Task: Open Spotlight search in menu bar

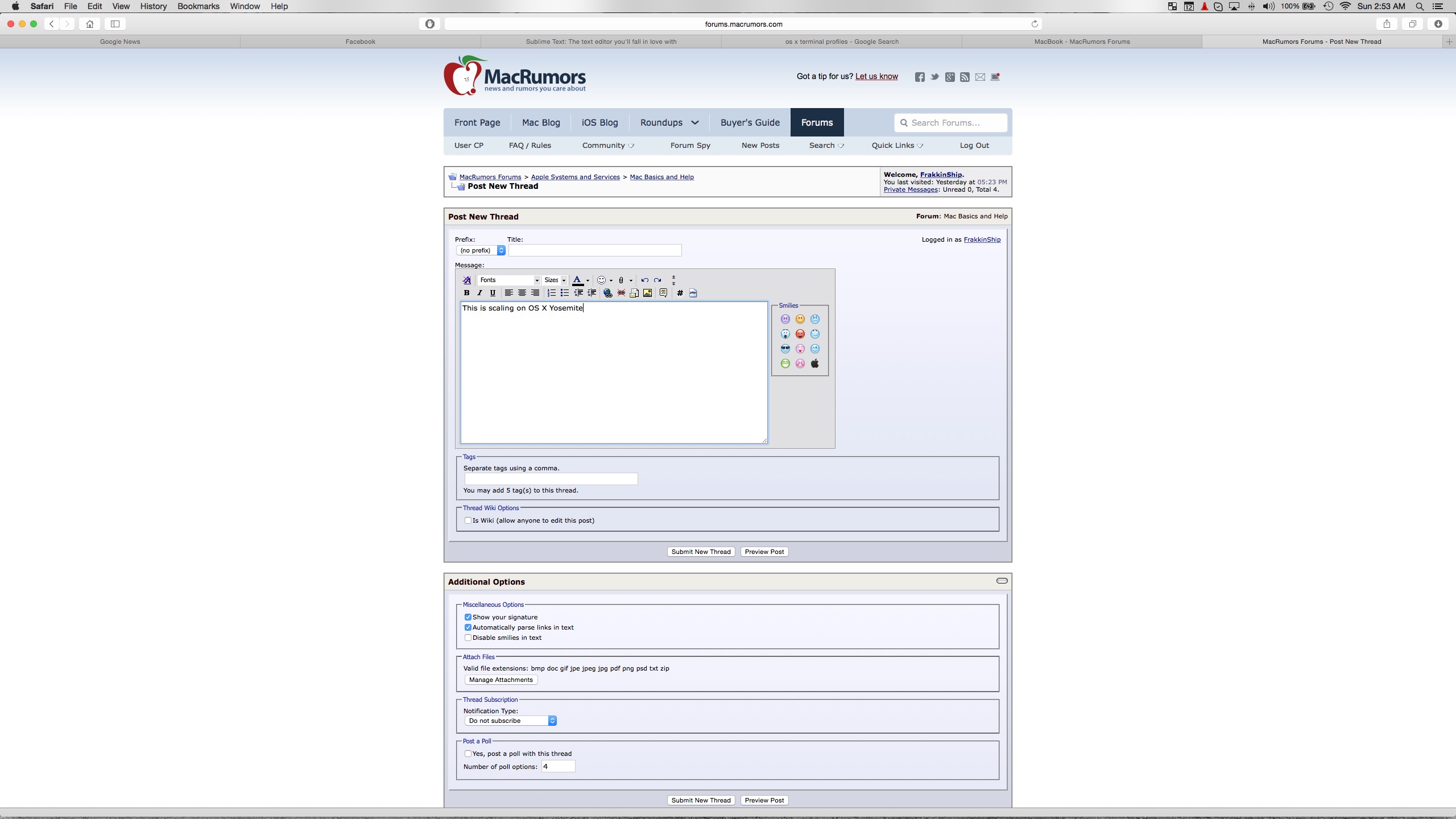Action: pos(1420,6)
